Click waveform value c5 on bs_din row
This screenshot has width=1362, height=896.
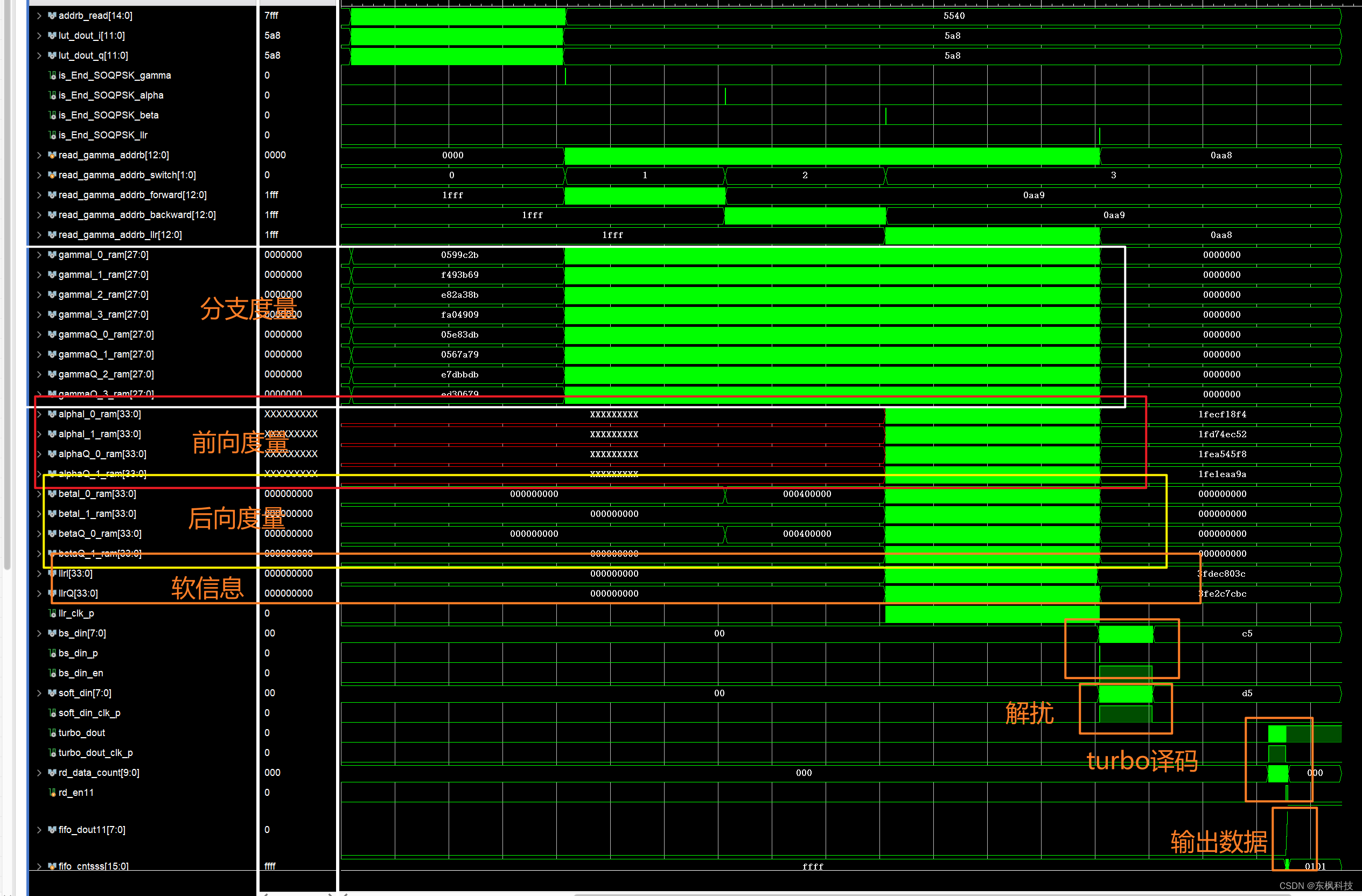pos(1247,633)
